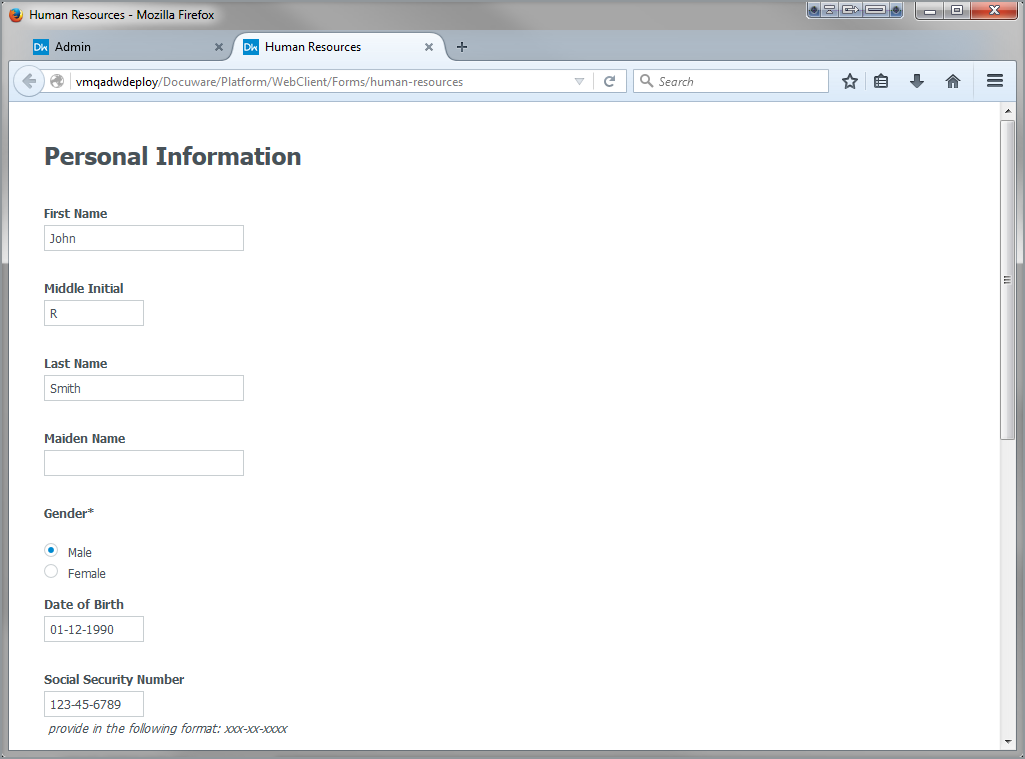Open the address bar autocomplete dropdown
Image resolution: width=1025 pixels, height=759 pixels.
pos(580,81)
